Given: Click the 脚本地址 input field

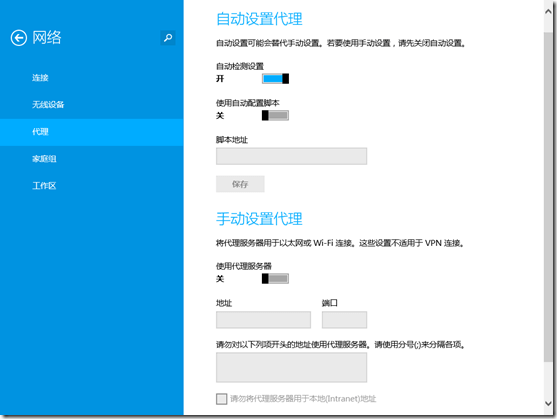Looking at the screenshot, I should point(291,156).
